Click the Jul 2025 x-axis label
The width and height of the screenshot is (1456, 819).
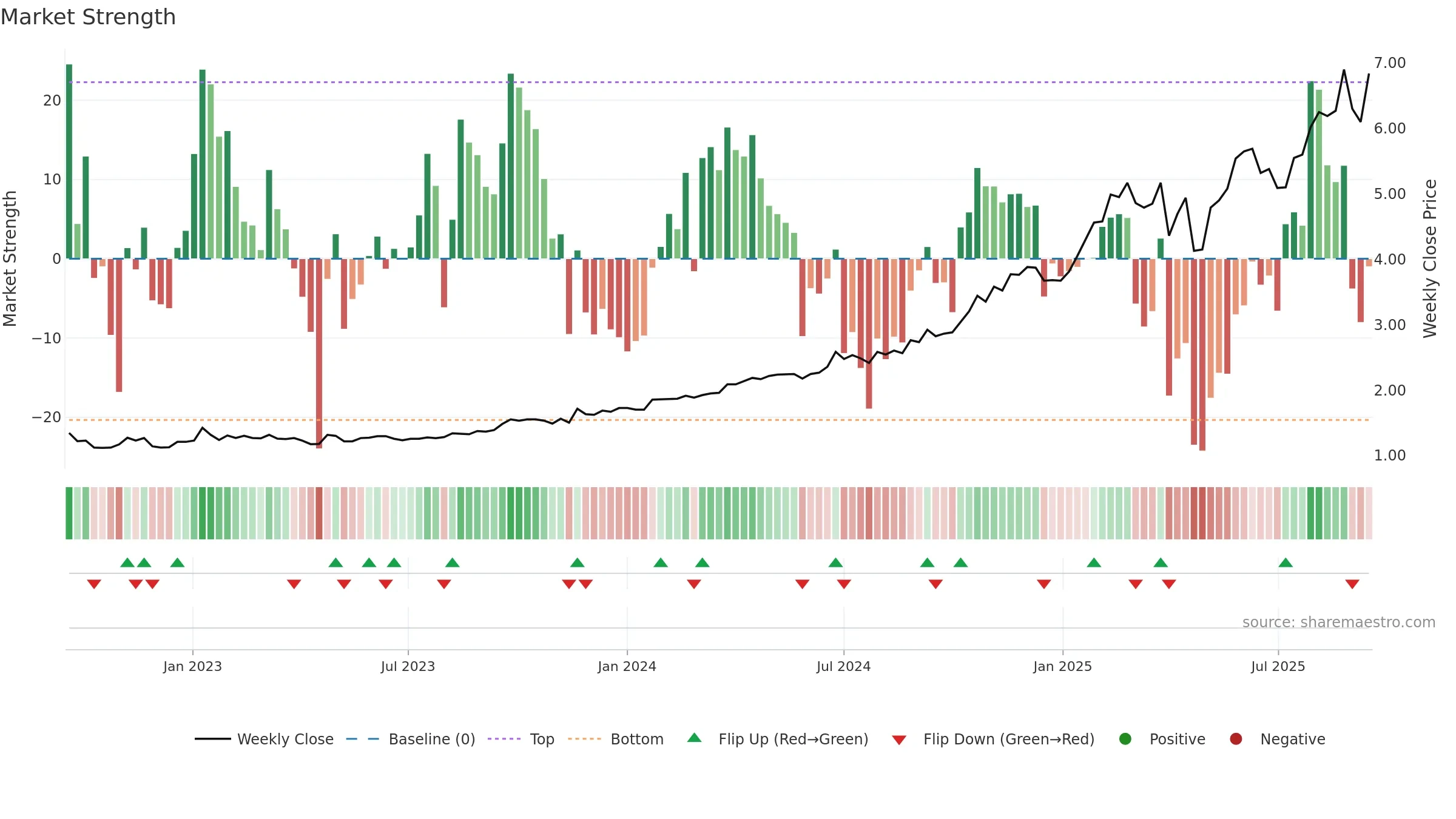click(x=1278, y=666)
